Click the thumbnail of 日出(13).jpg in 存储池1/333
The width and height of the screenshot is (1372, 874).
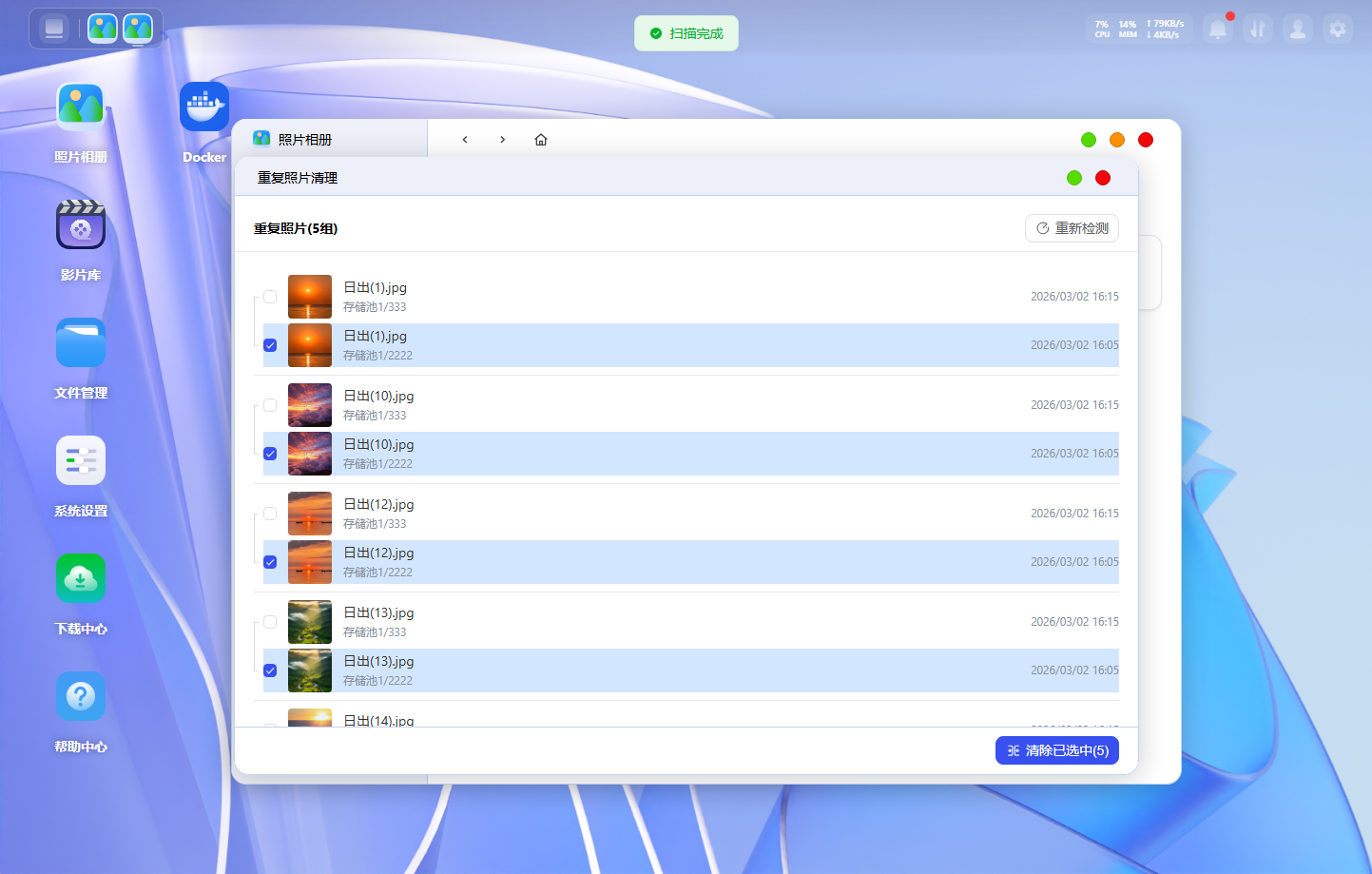pos(310,622)
